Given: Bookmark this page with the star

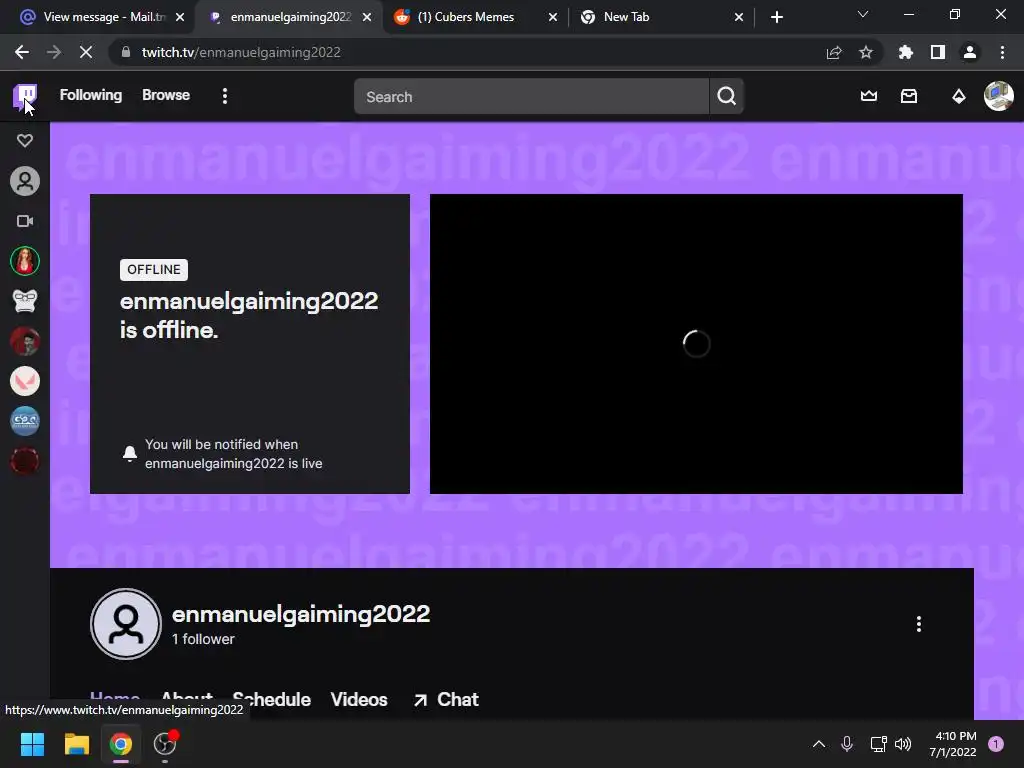Looking at the screenshot, I should click(866, 52).
